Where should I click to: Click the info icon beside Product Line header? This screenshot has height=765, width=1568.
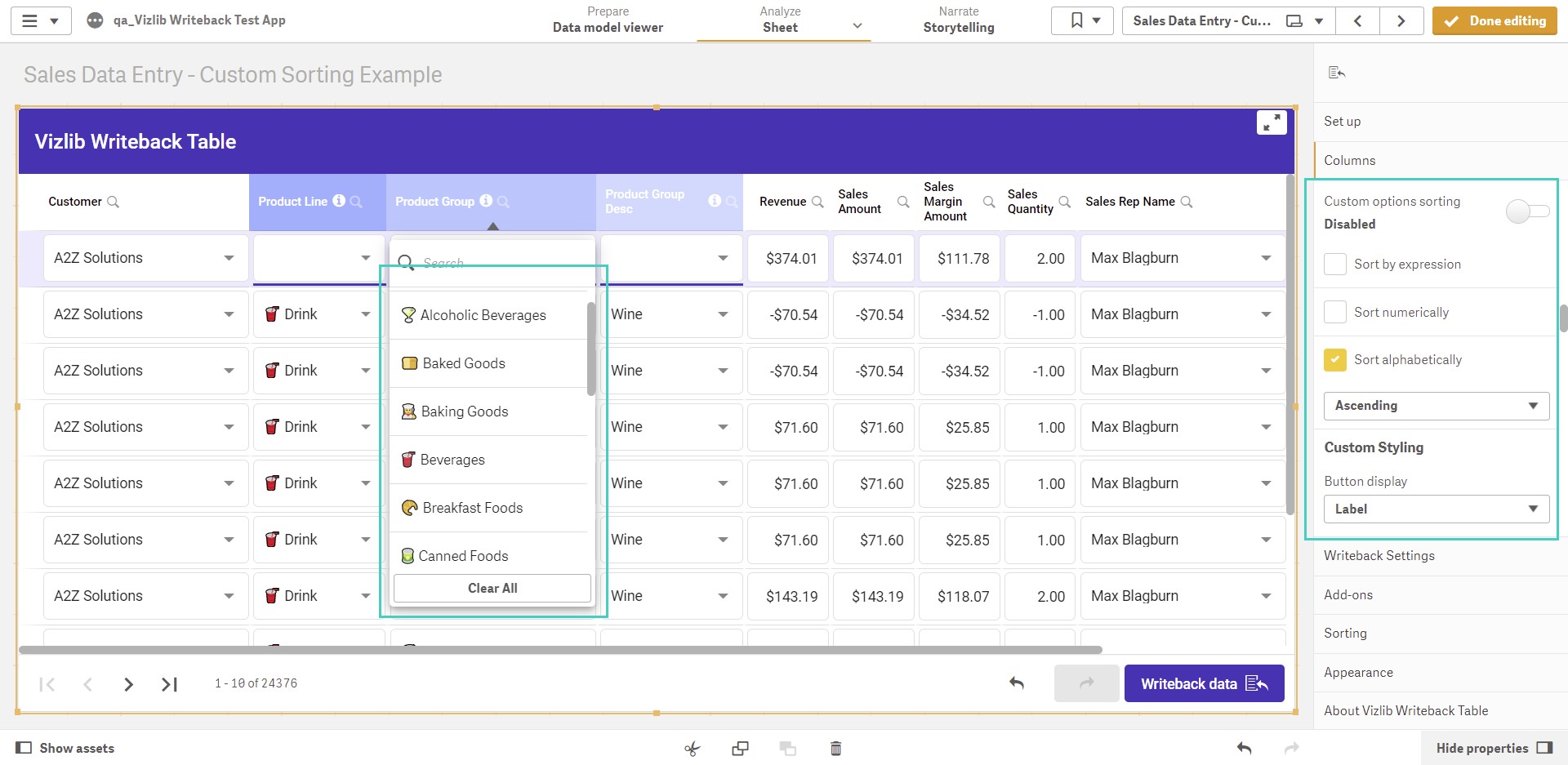[339, 201]
